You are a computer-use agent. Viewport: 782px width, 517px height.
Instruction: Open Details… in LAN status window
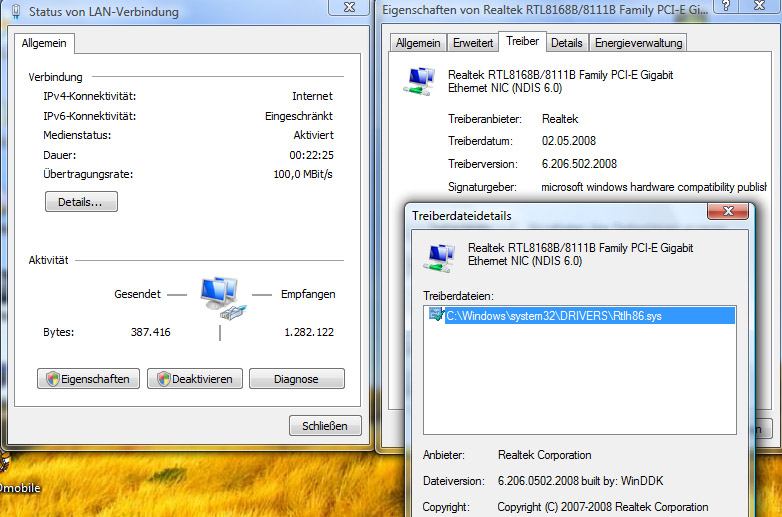click(x=81, y=202)
